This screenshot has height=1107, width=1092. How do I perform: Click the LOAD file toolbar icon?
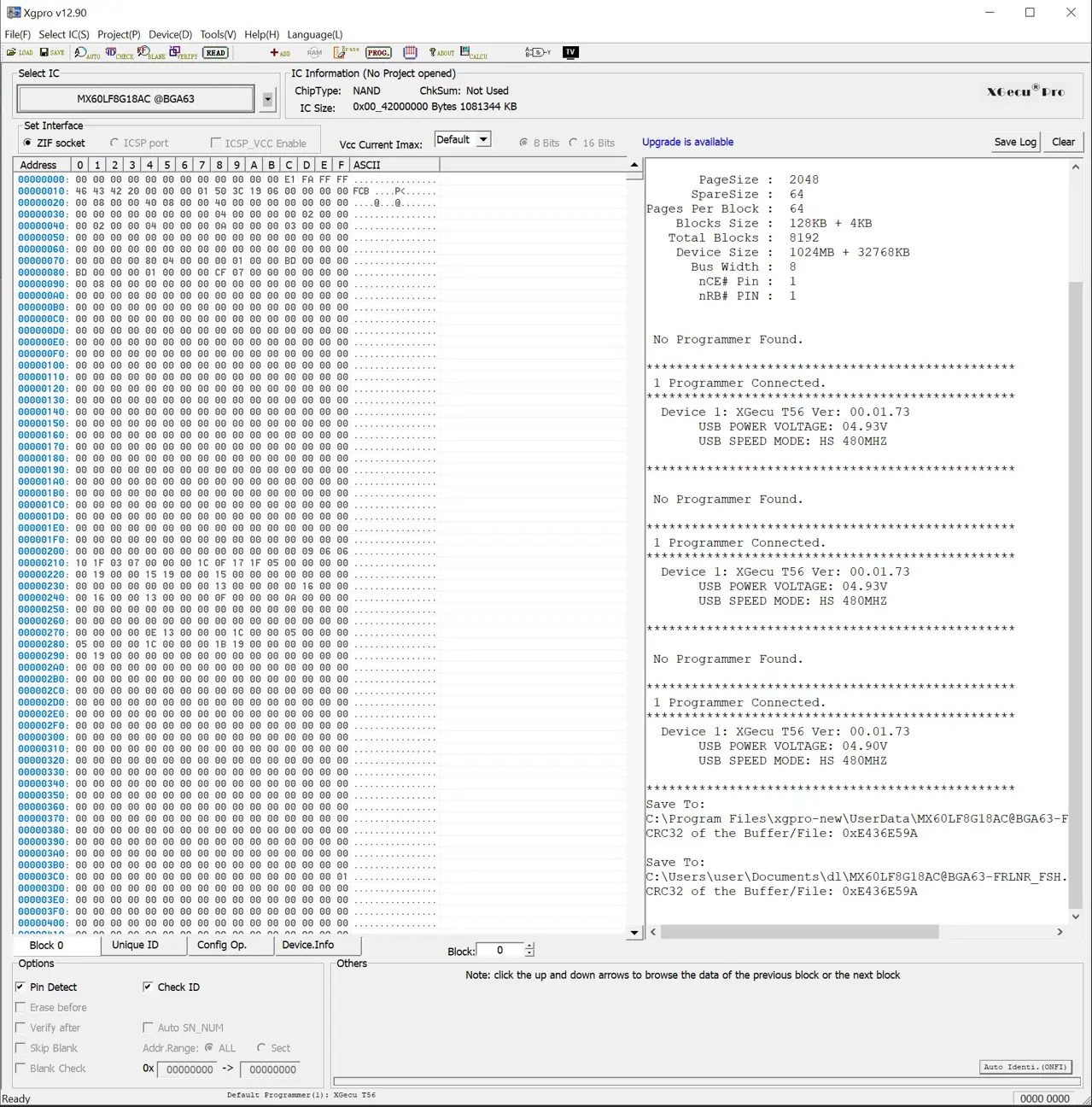coord(20,53)
